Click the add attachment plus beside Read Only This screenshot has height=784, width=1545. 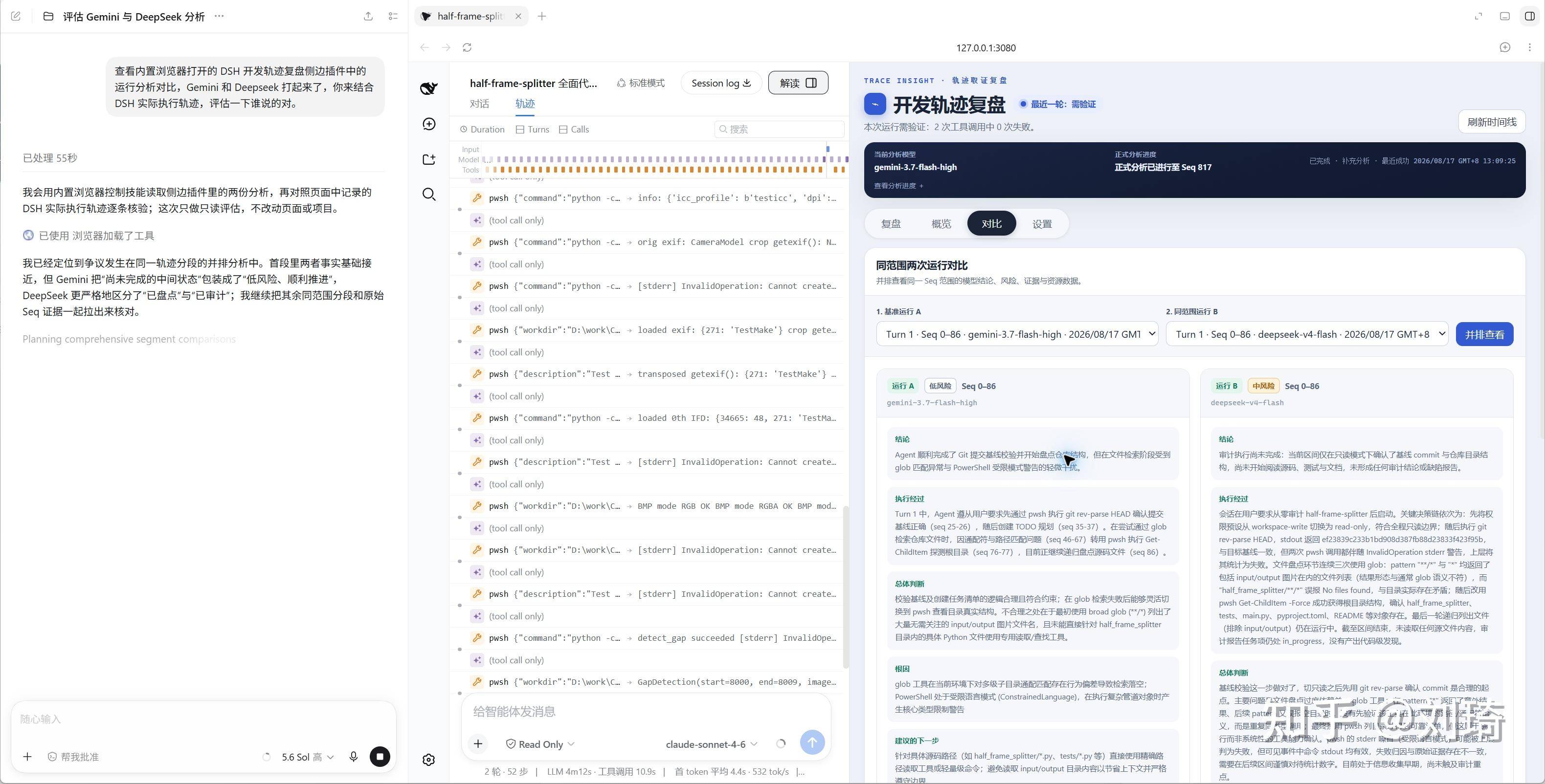478,744
